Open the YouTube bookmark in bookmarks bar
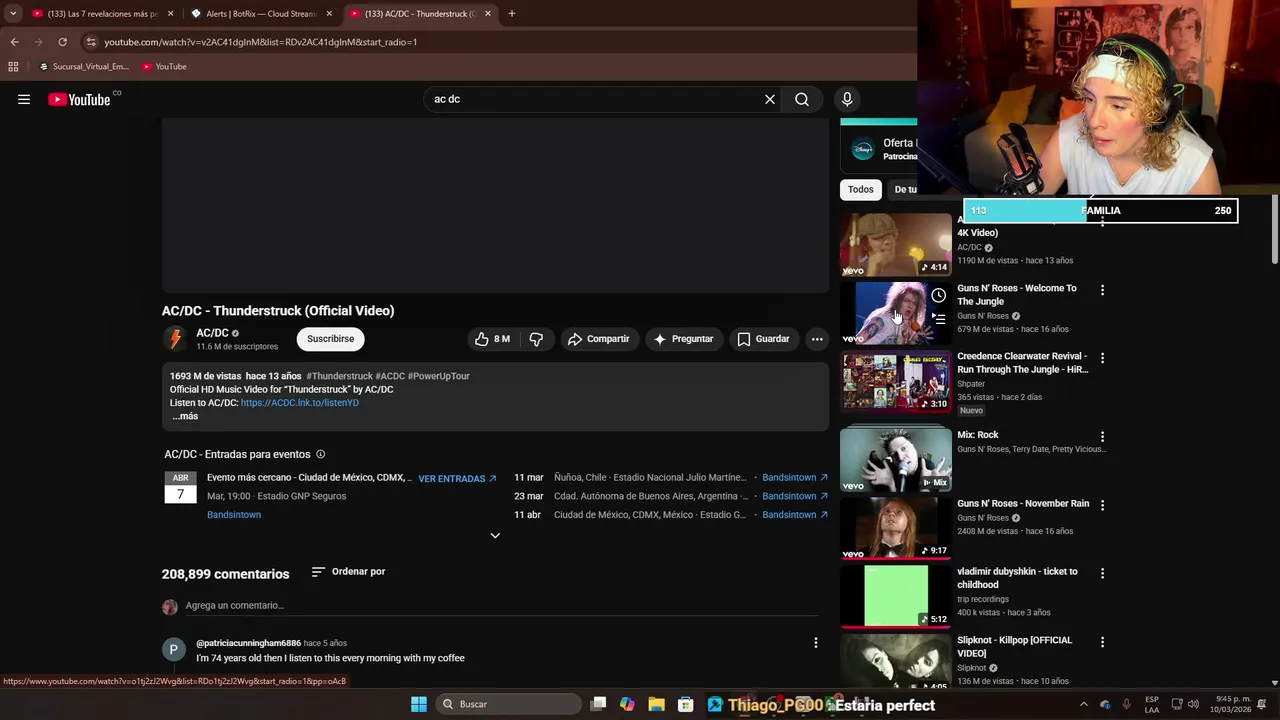This screenshot has width=1280, height=720. tap(164, 67)
